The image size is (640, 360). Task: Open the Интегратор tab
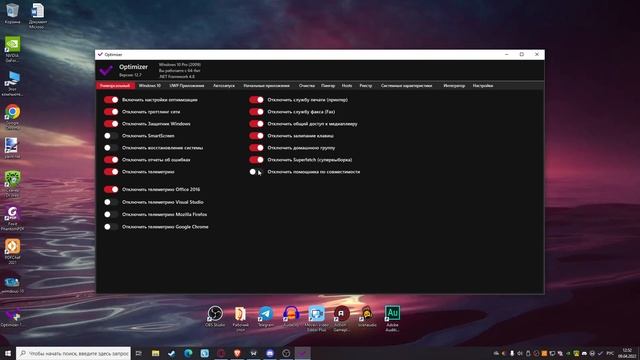pos(454,86)
